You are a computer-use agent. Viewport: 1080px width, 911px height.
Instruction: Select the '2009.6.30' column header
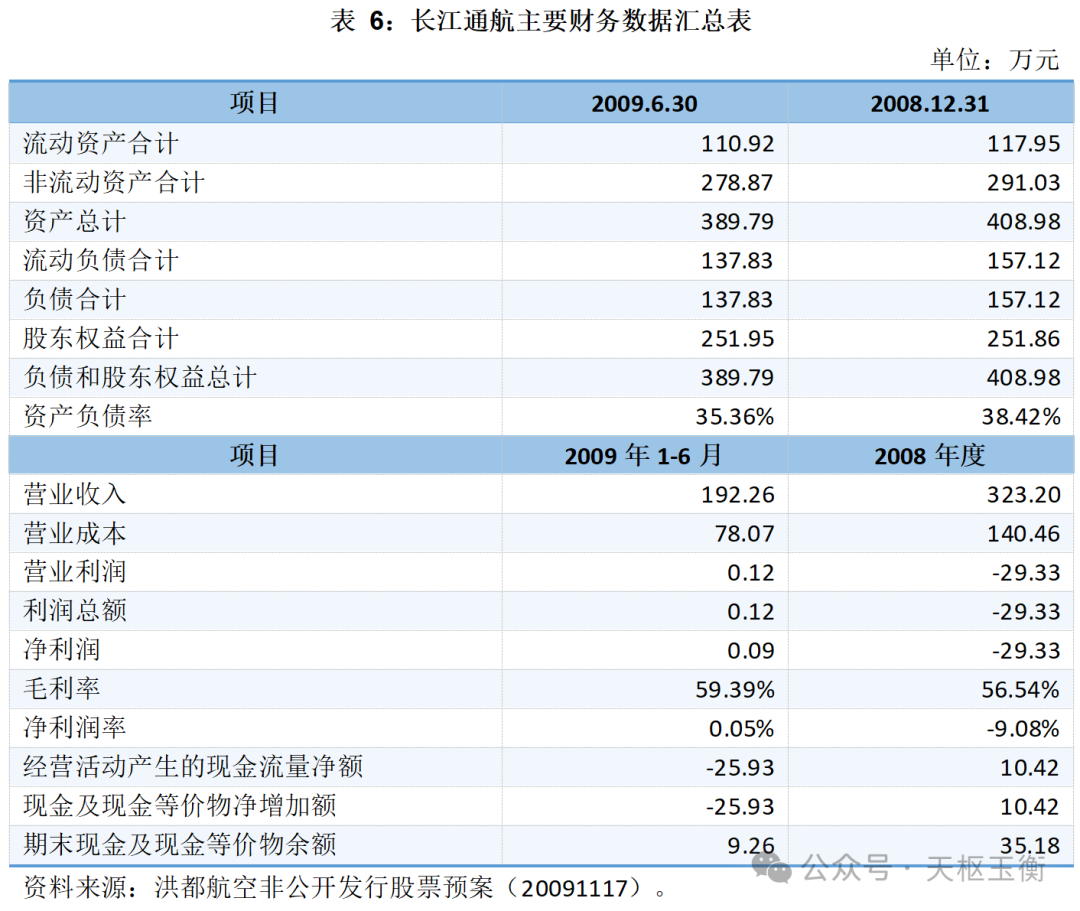click(644, 104)
